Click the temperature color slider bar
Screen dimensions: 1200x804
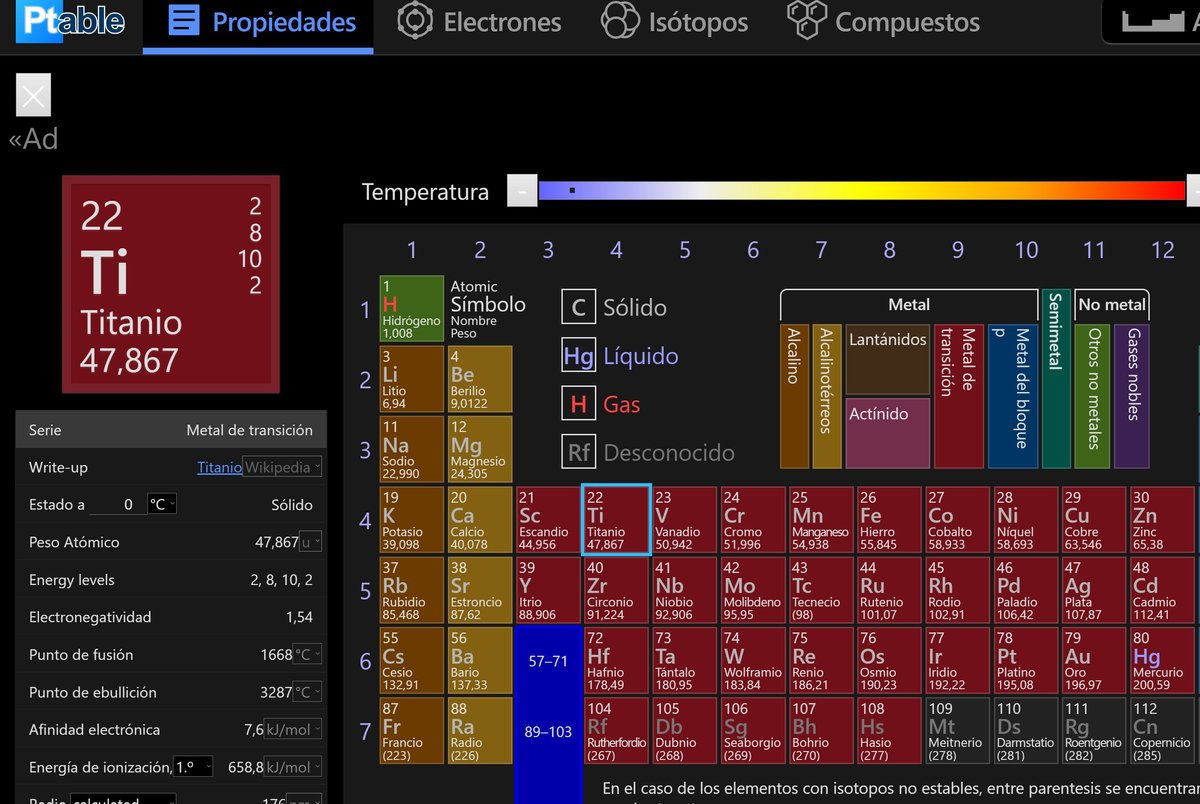tap(860, 190)
